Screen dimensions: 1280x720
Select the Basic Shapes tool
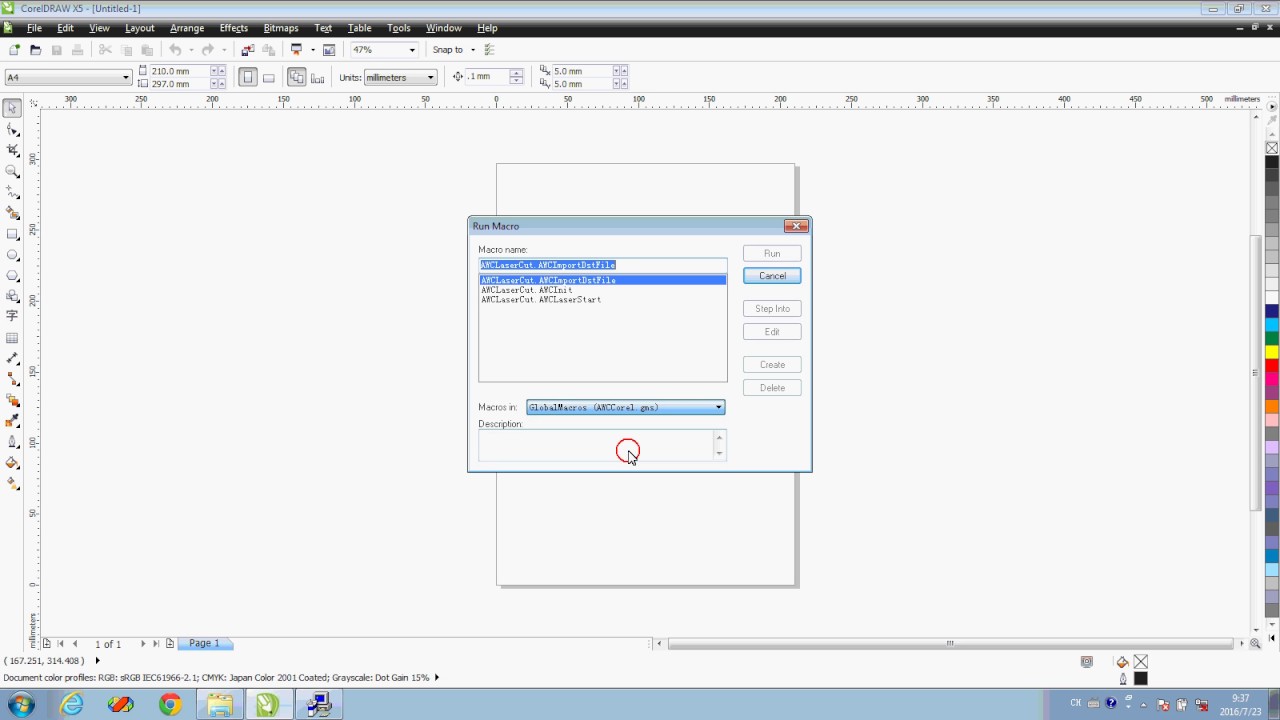pyautogui.click(x=13, y=296)
